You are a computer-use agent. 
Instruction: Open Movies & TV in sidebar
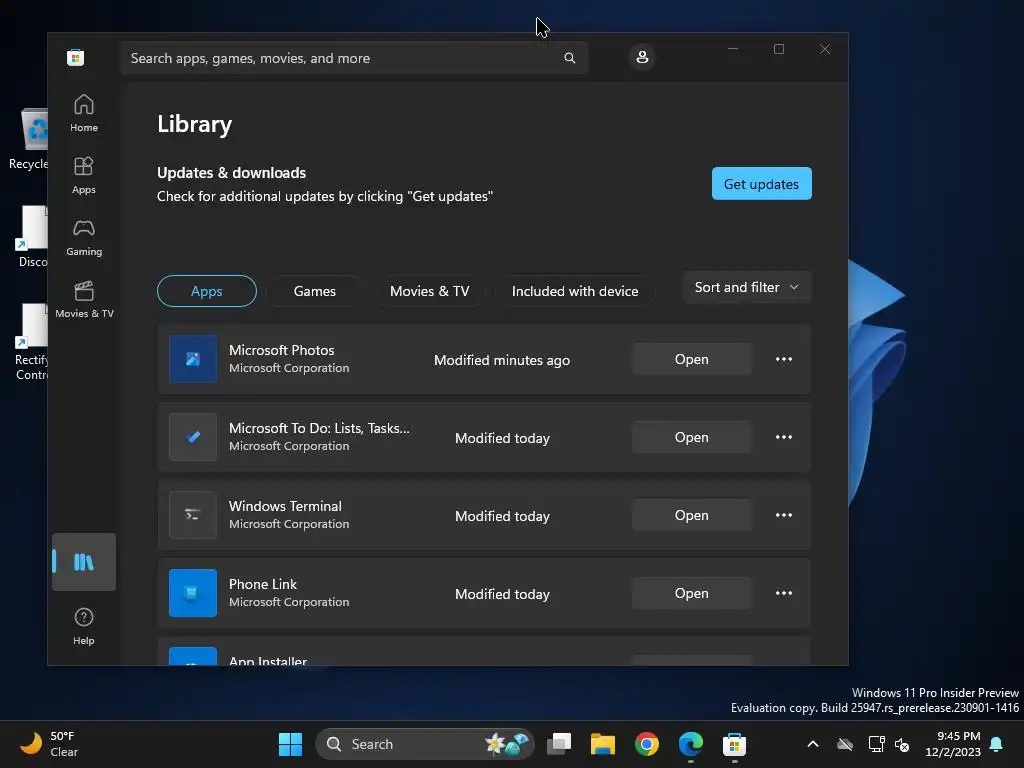[x=84, y=299]
